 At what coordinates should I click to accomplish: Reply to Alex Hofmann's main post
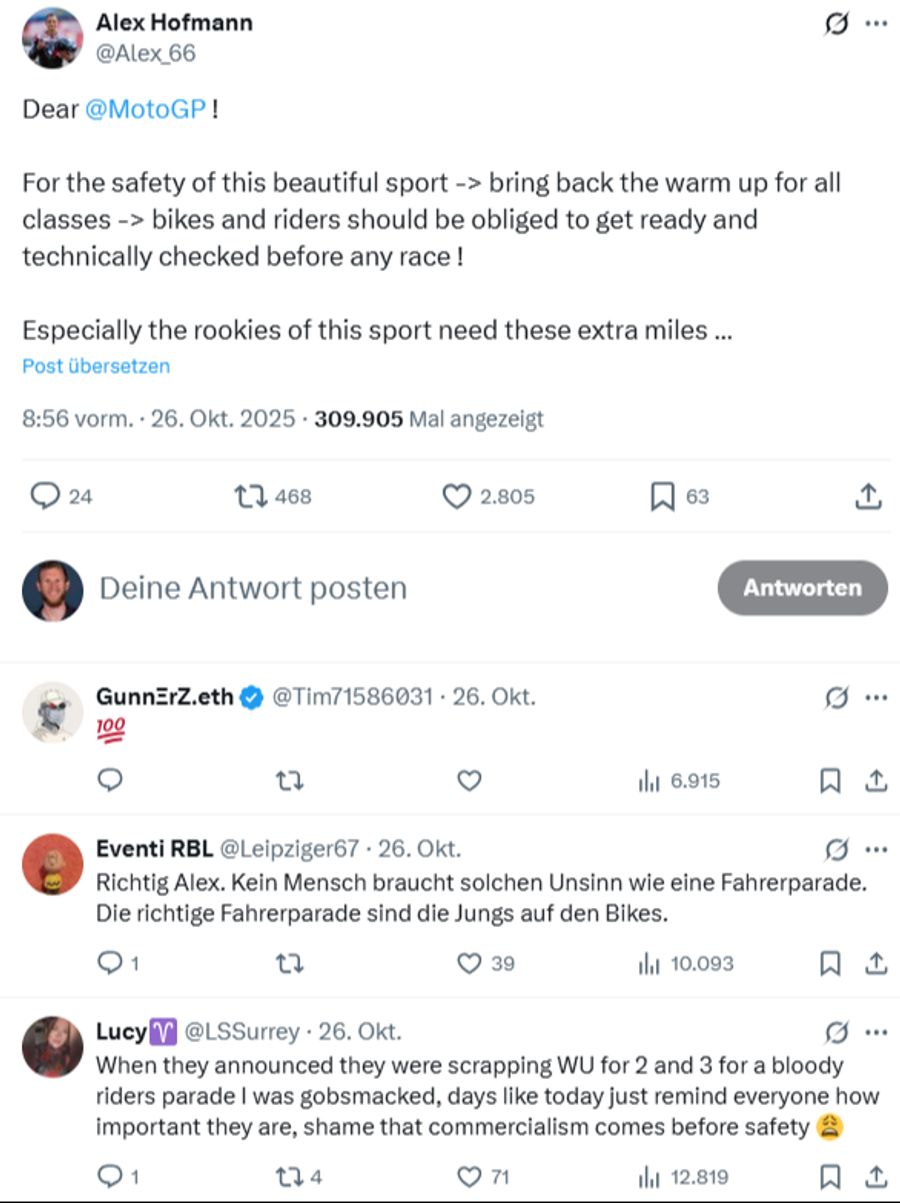point(46,496)
